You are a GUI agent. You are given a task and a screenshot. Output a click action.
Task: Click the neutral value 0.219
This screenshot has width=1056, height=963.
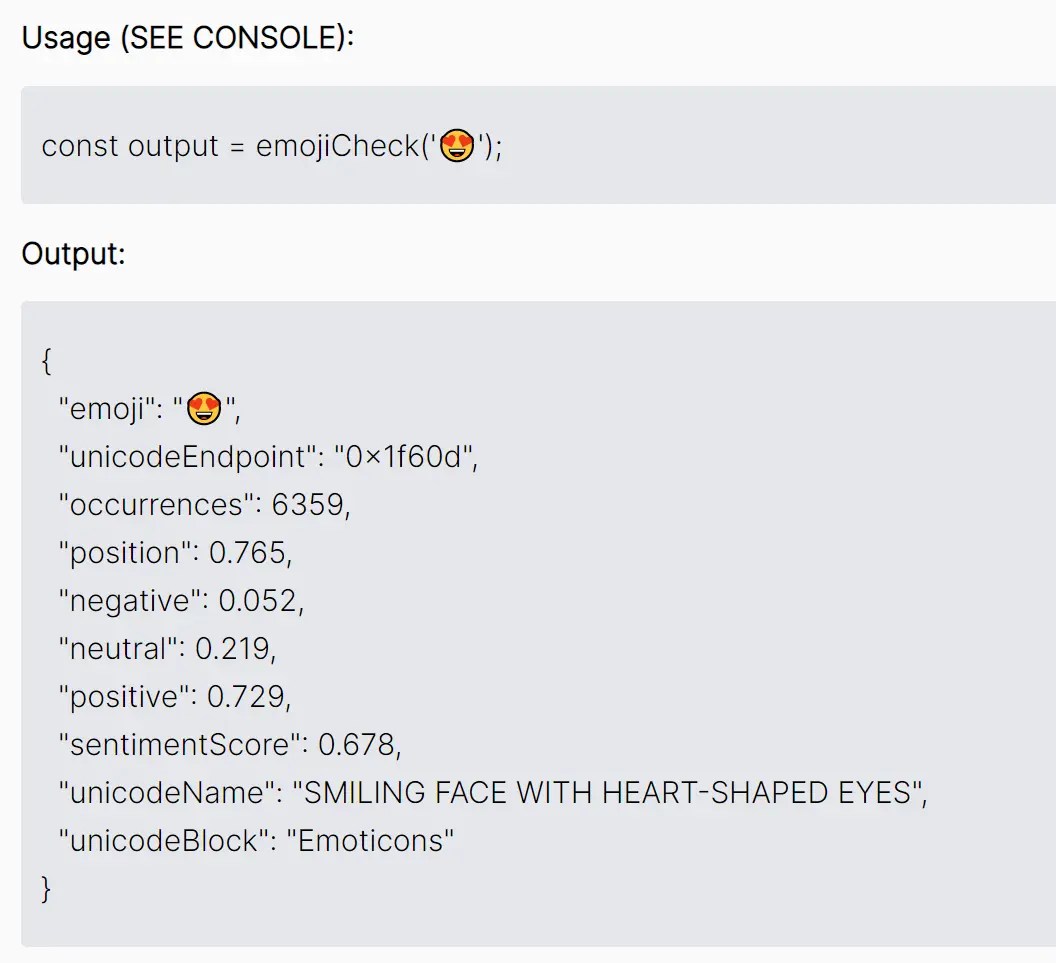click(232, 649)
